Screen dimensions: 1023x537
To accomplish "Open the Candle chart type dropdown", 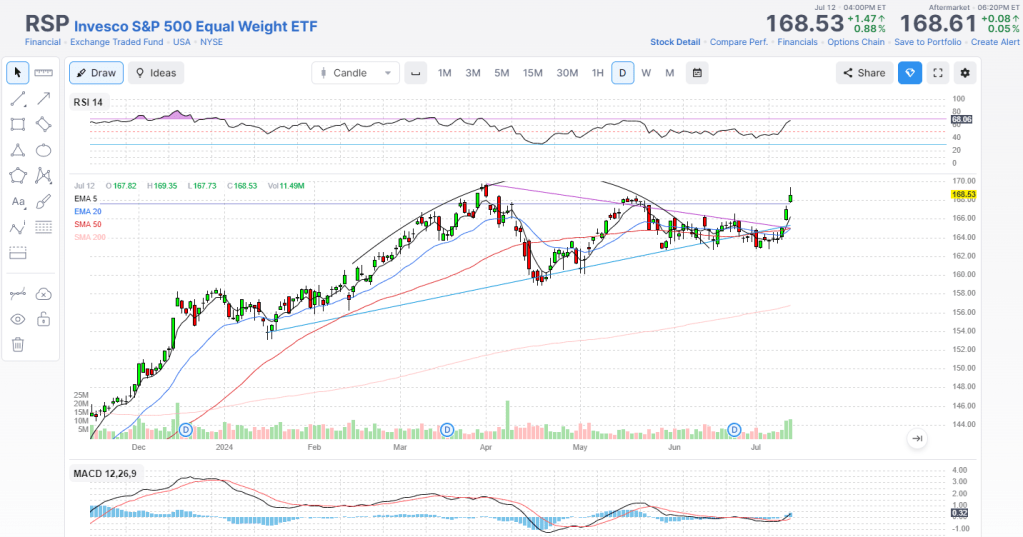I will click(355, 73).
